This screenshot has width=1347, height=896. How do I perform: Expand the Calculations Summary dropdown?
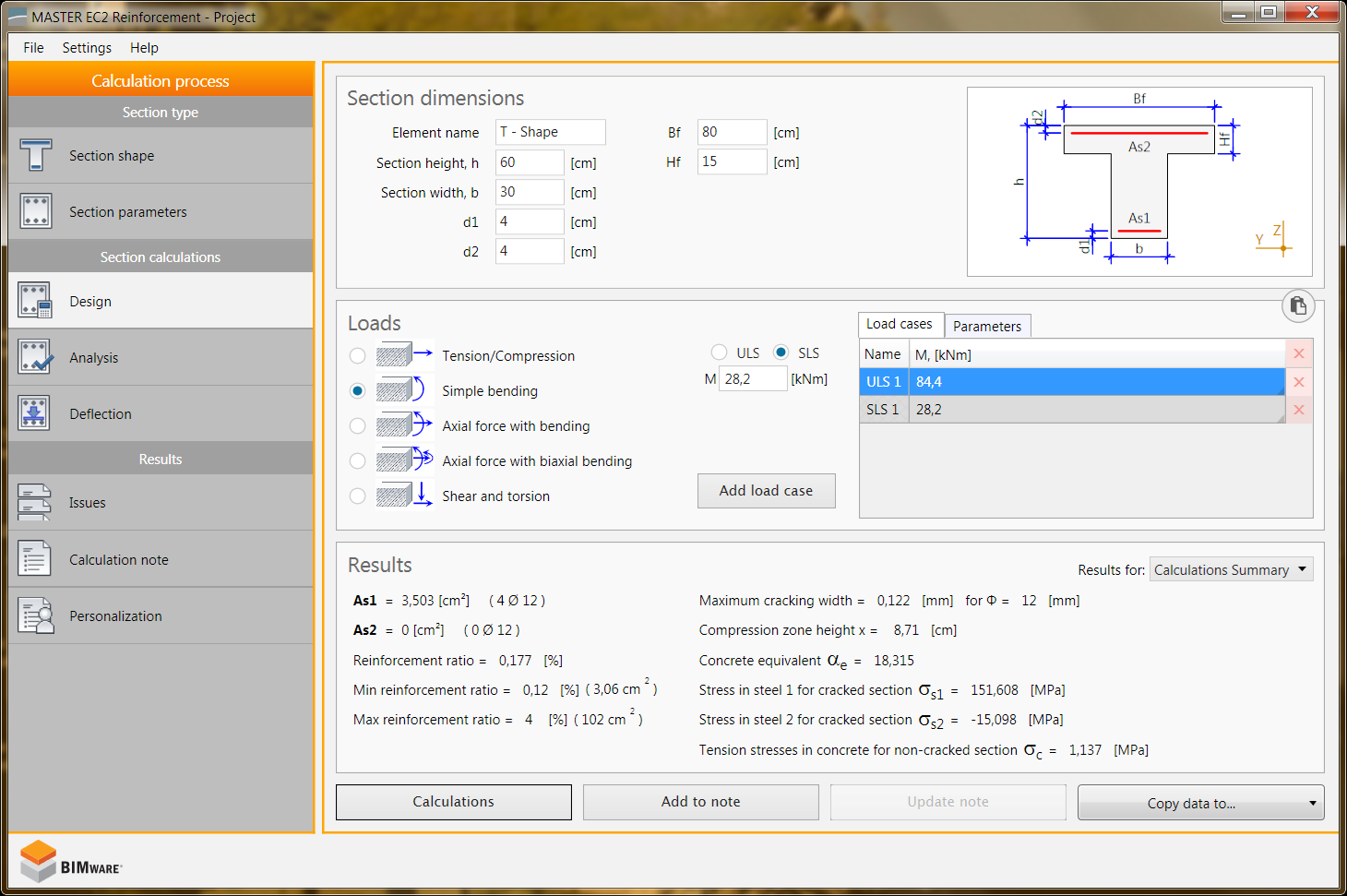coord(1231,569)
